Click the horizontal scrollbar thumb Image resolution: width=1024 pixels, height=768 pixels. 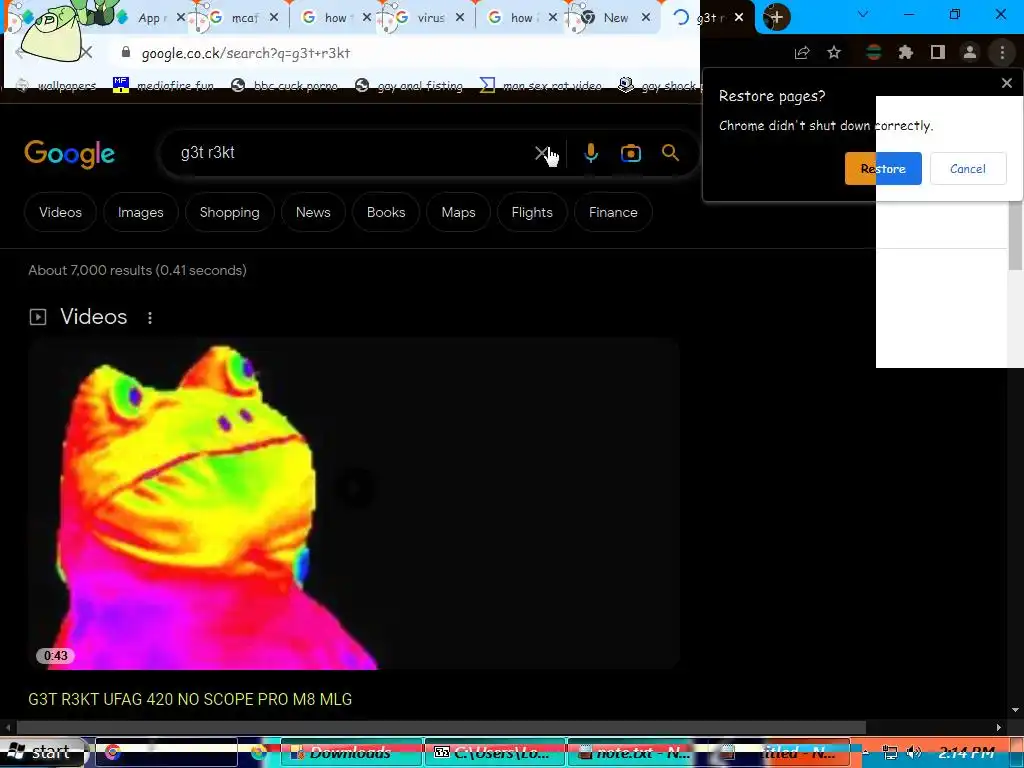coord(441,727)
